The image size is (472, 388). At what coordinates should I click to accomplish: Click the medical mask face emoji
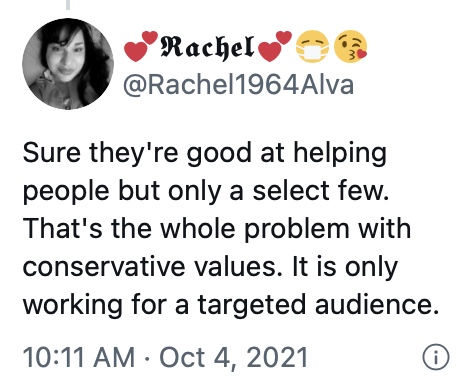312,46
